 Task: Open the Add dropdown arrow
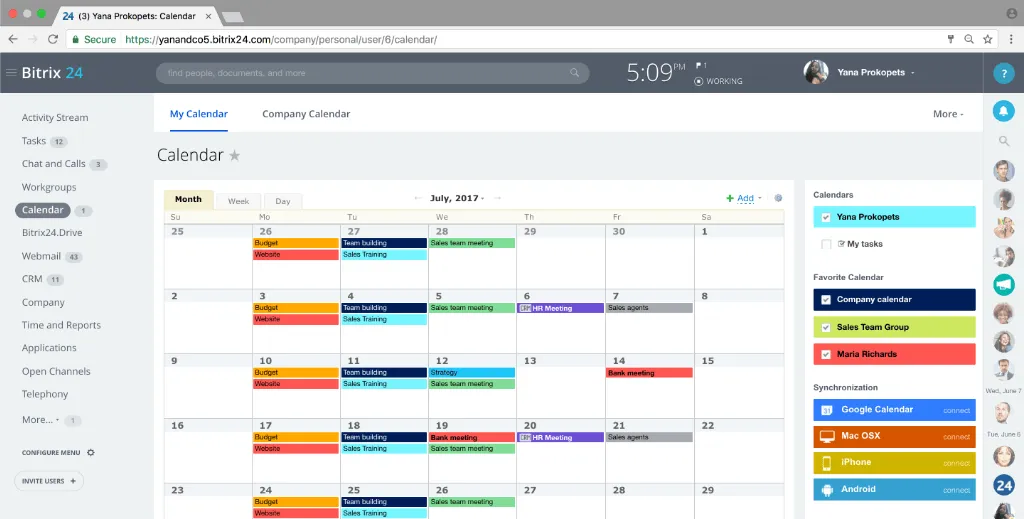[x=760, y=198]
